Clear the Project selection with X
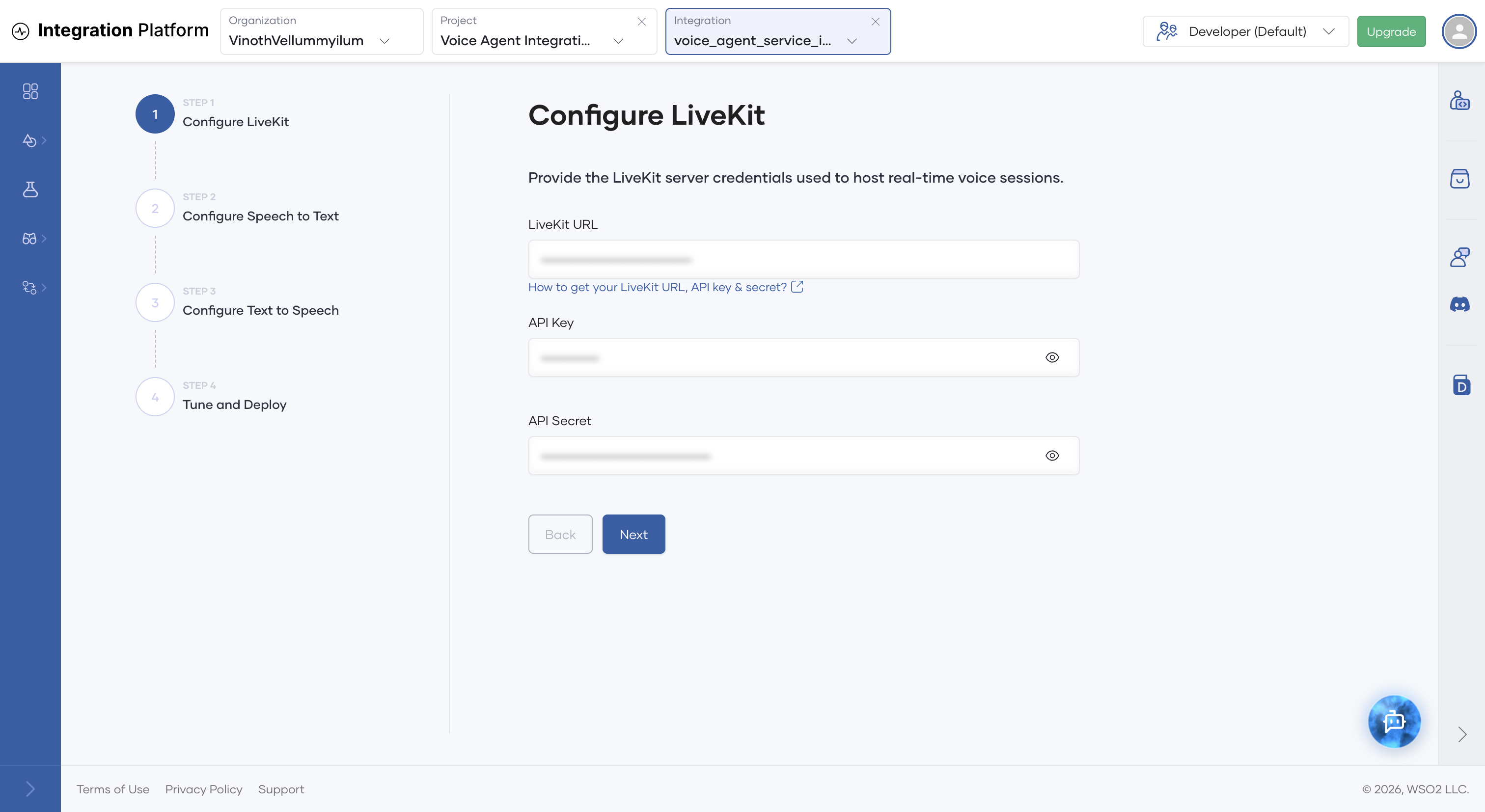The image size is (1485, 812). (641, 21)
